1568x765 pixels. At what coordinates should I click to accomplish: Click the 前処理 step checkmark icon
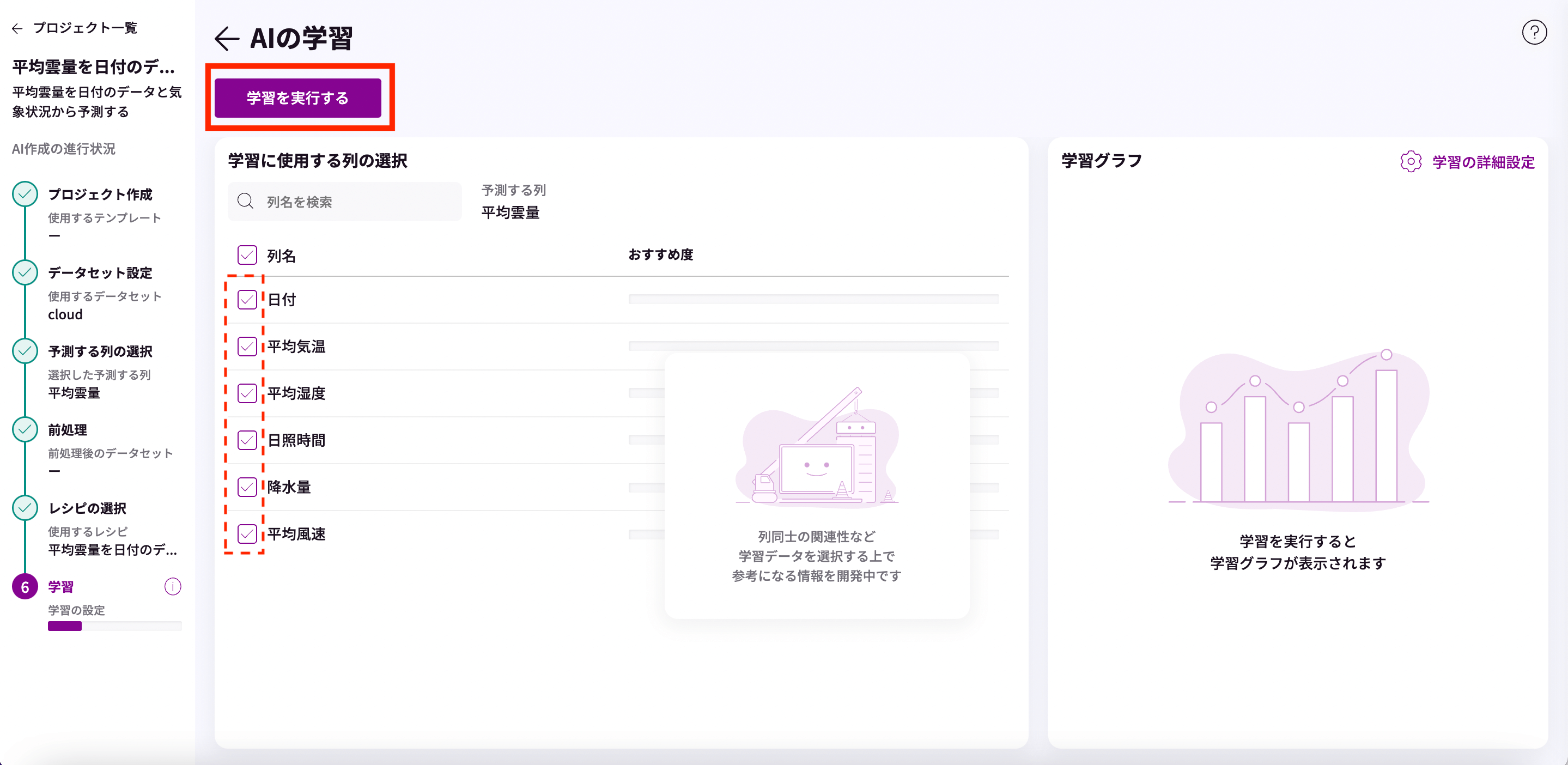coord(25,430)
